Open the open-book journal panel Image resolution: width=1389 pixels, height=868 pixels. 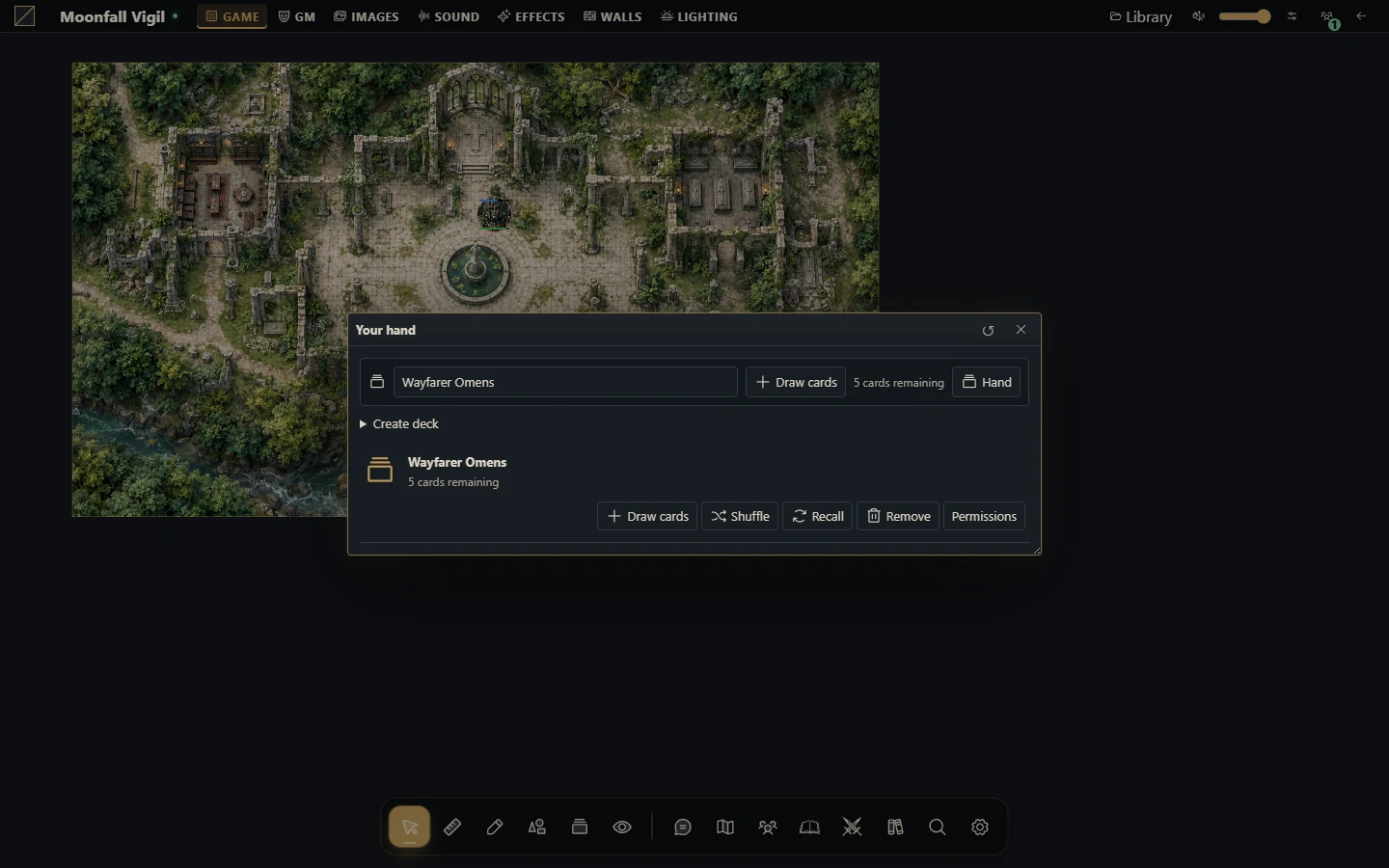pos(810,827)
